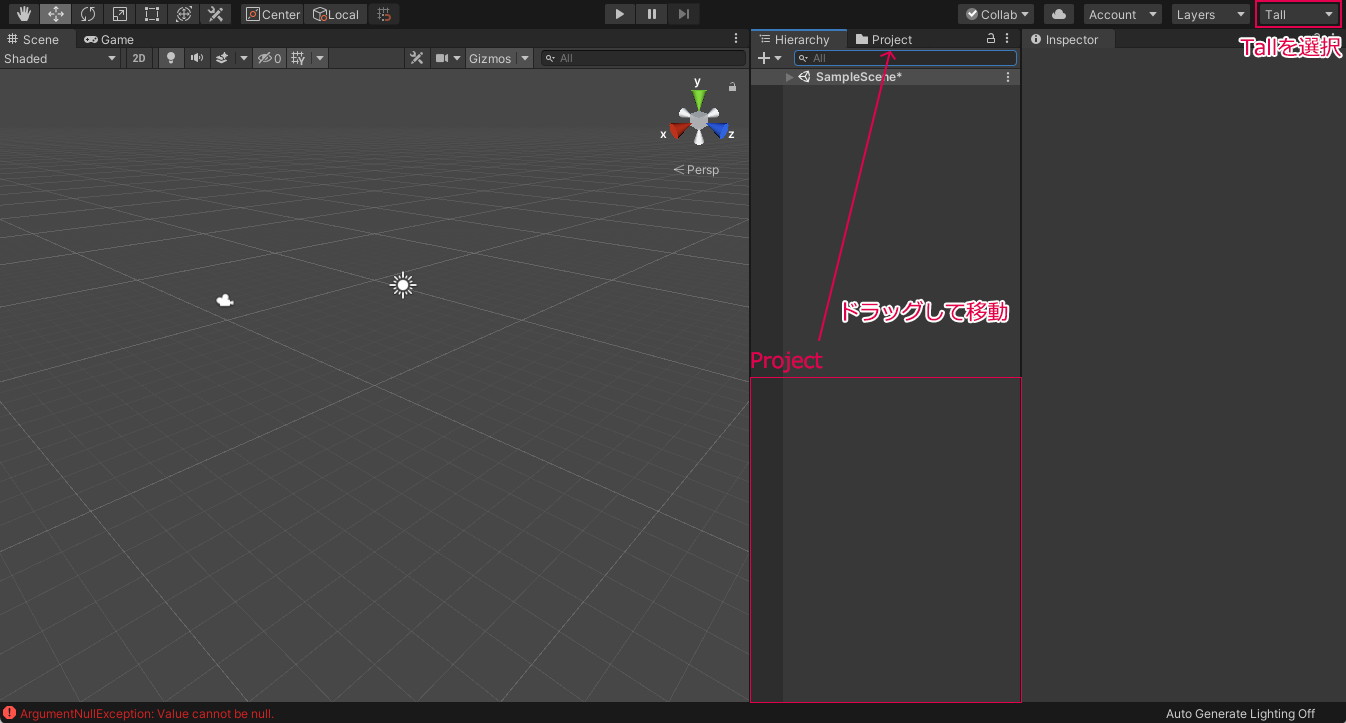Toggle 2D view mode in Scene
Image resolution: width=1346 pixels, height=723 pixels.
point(139,58)
